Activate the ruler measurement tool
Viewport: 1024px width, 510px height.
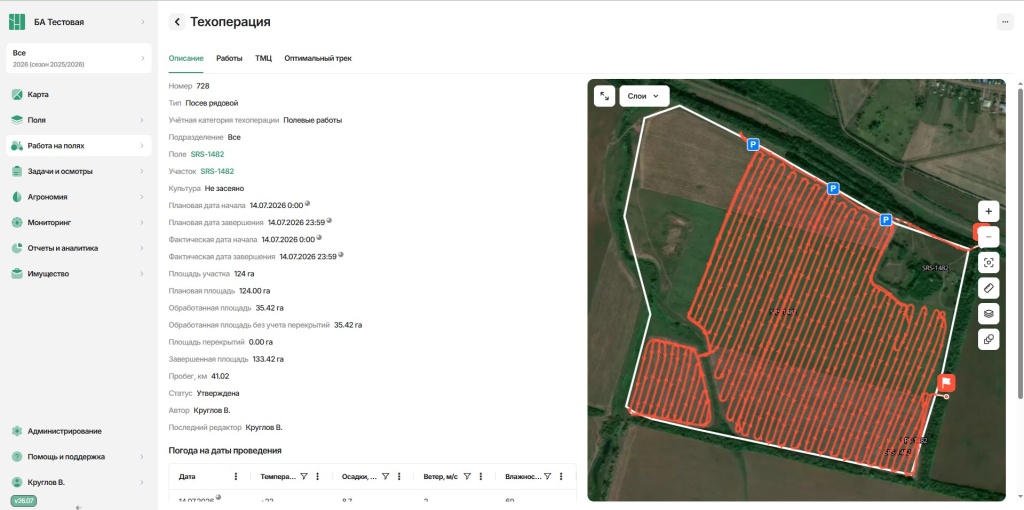[989, 288]
